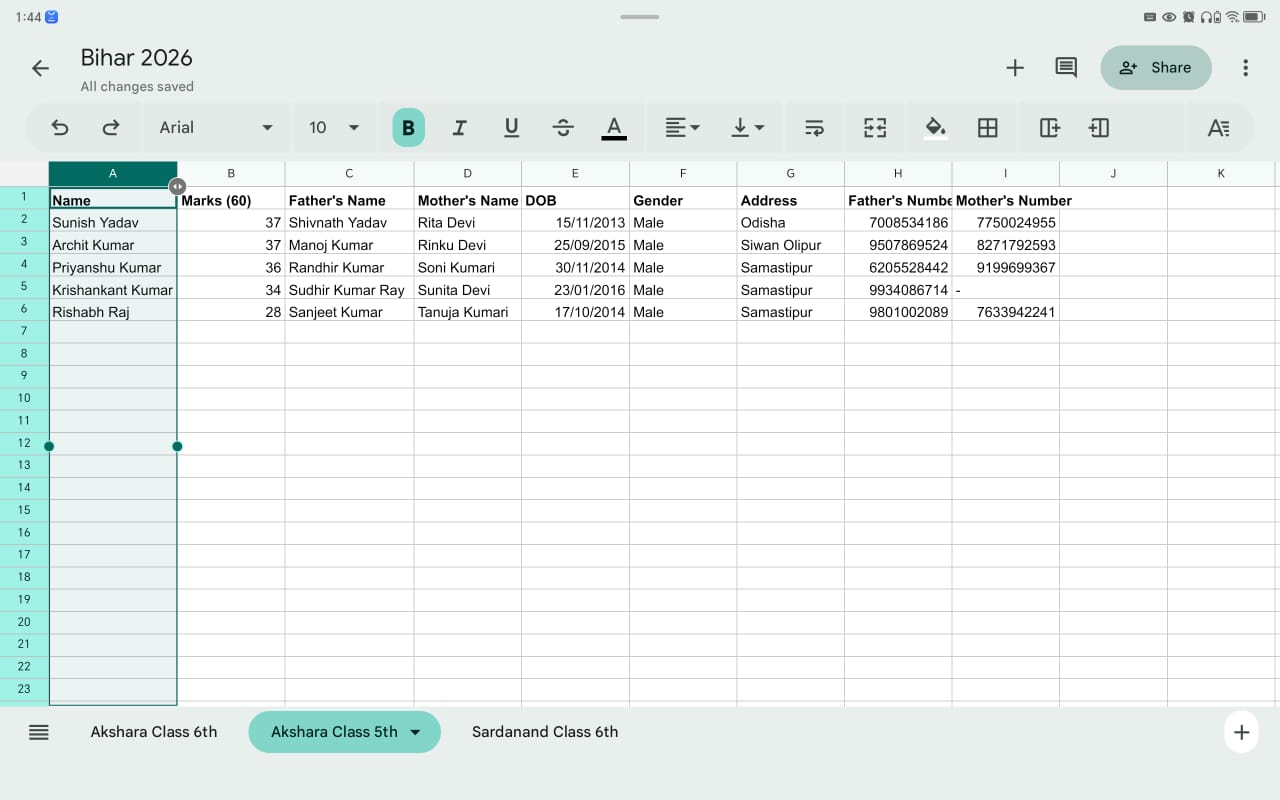Image resolution: width=1280 pixels, height=800 pixels.
Task: Open the fill color bucket
Action: 935,127
